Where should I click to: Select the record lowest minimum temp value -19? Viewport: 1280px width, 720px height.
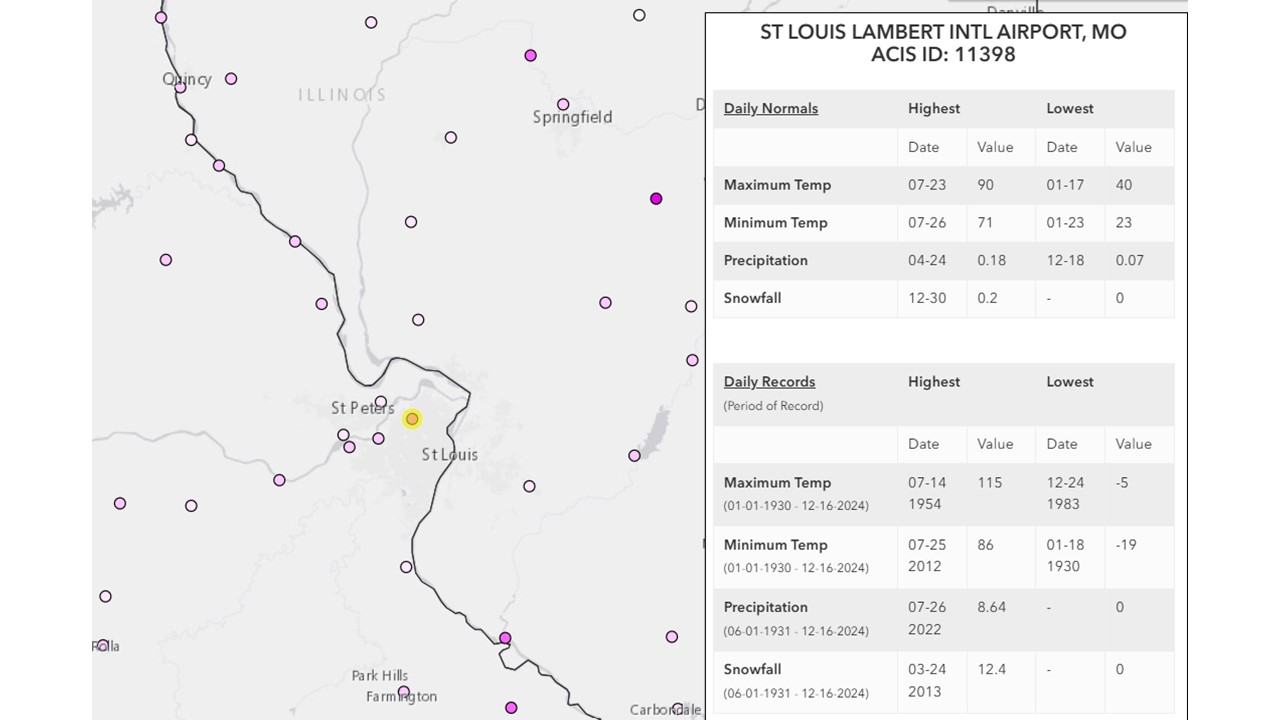[x=1126, y=545]
